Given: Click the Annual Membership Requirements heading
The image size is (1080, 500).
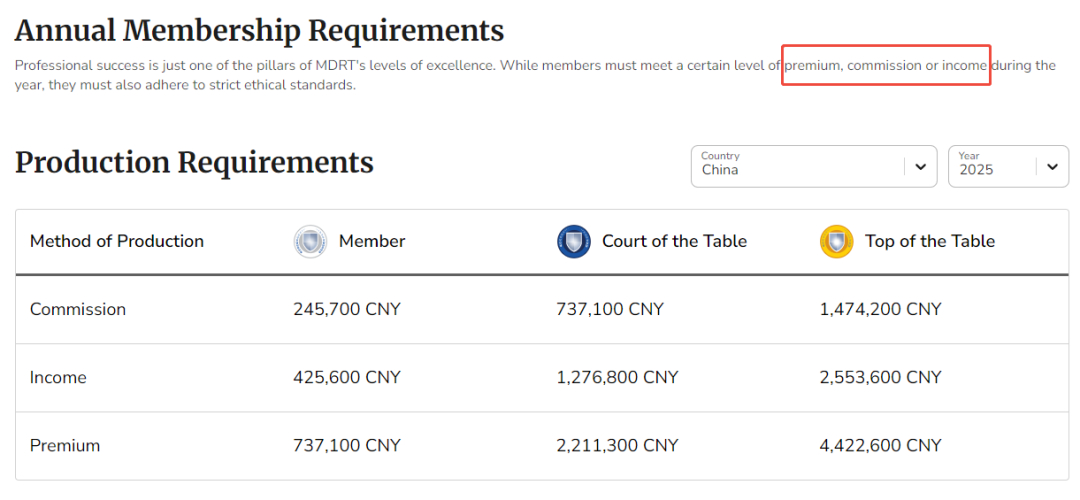Looking at the screenshot, I should [259, 31].
